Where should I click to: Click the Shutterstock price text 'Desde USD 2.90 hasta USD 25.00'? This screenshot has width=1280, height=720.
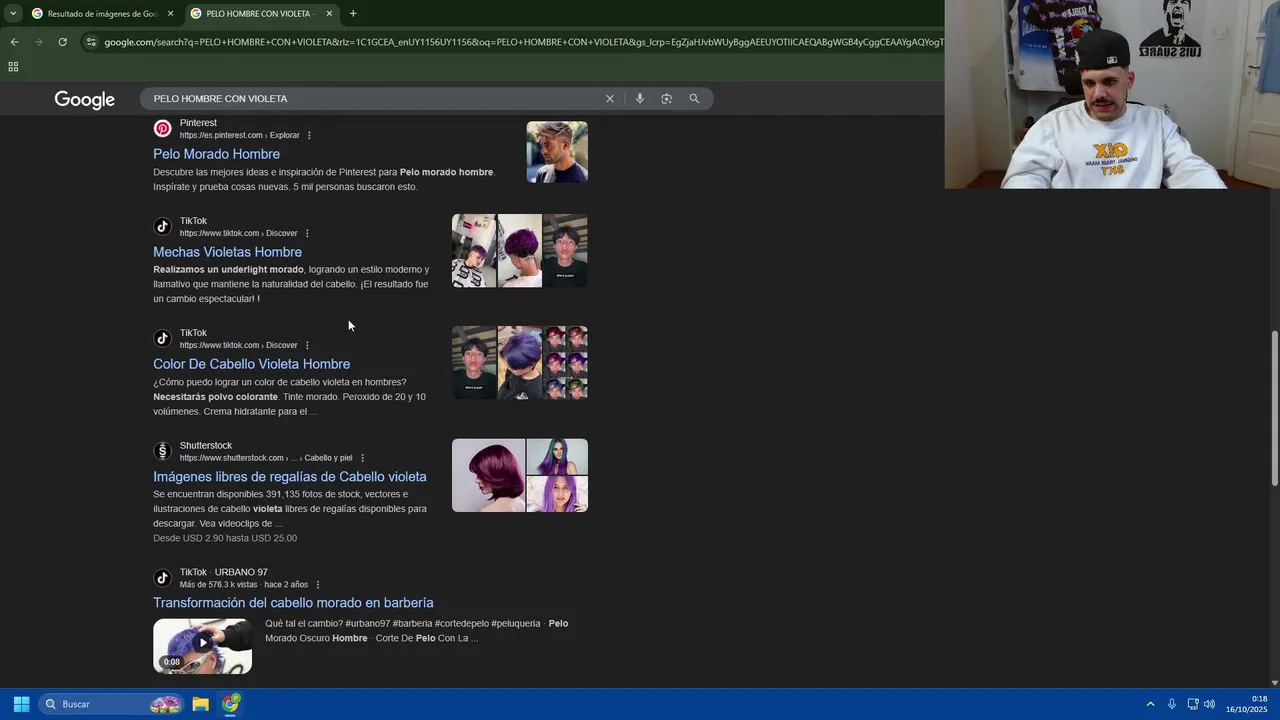click(225, 538)
